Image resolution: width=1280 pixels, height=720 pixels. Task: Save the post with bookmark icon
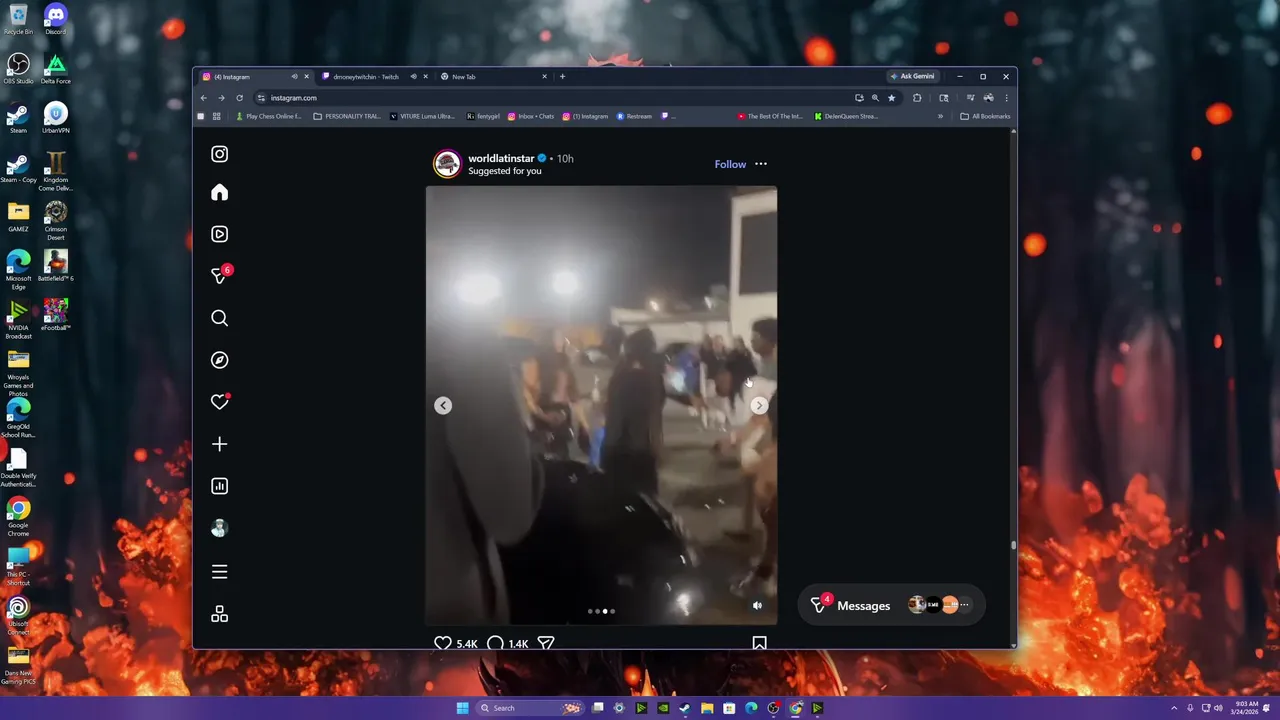pyautogui.click(x=759, y=643)
